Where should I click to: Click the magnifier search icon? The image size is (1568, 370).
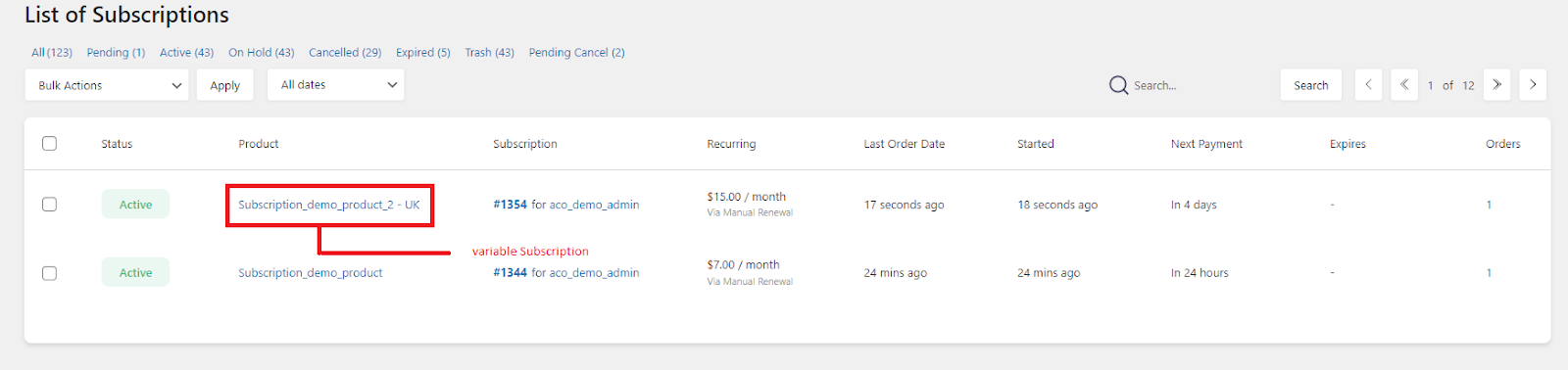coord(1118,85)
